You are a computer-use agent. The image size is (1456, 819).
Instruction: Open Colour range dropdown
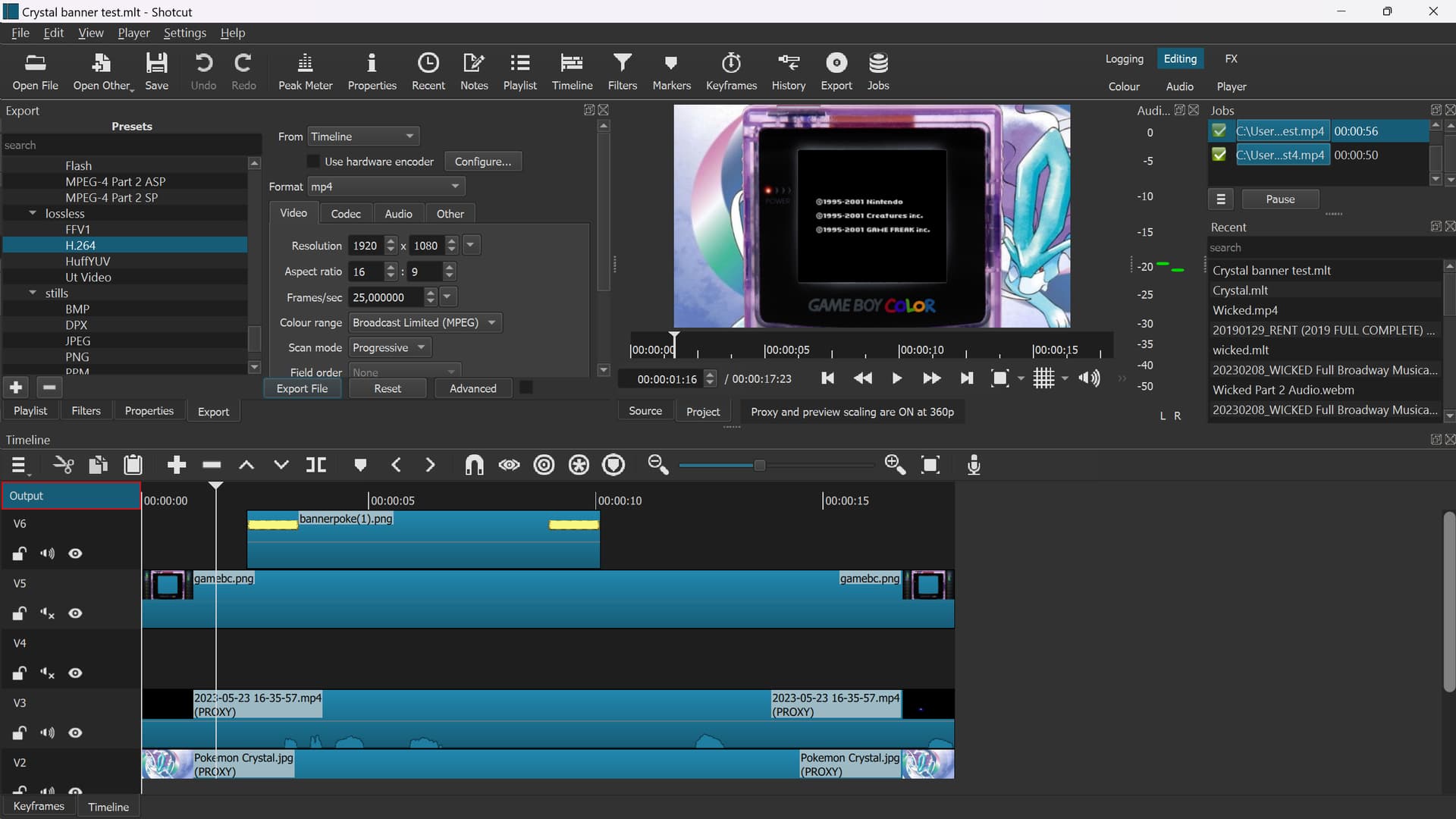pyautogui.click(x=425, y=322)
